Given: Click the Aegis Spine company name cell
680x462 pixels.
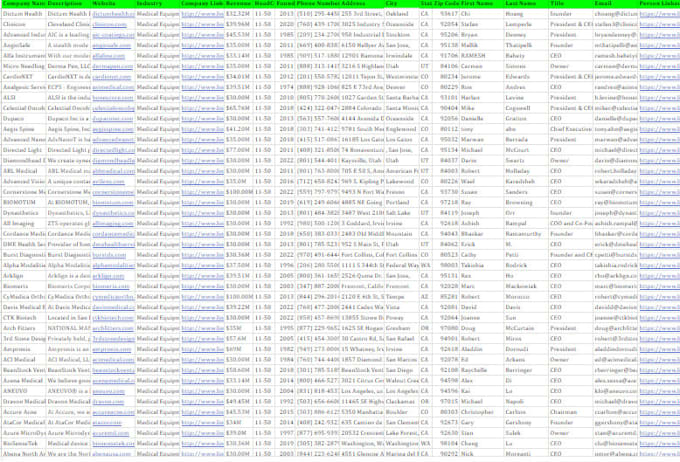Looking at the screenshot, I should (x=23, y=129).
